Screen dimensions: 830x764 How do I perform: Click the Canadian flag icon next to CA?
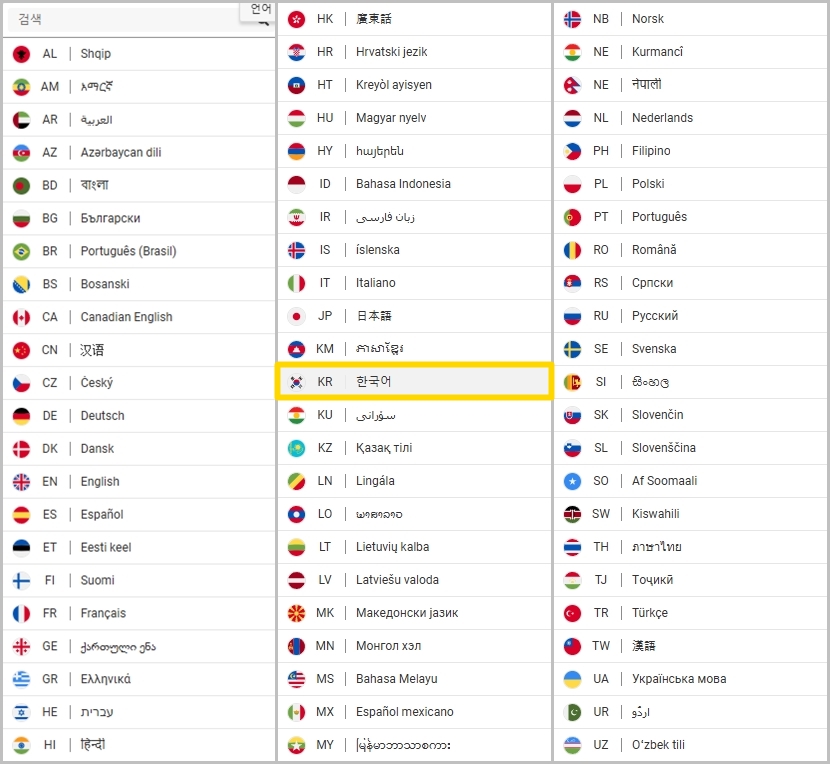21,317
